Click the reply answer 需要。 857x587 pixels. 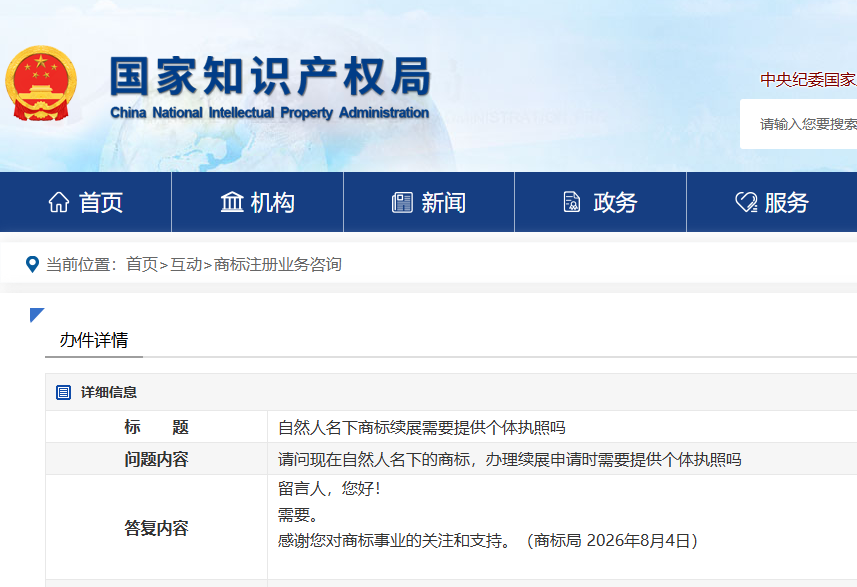pyautogui.click(x=298, y=515)
